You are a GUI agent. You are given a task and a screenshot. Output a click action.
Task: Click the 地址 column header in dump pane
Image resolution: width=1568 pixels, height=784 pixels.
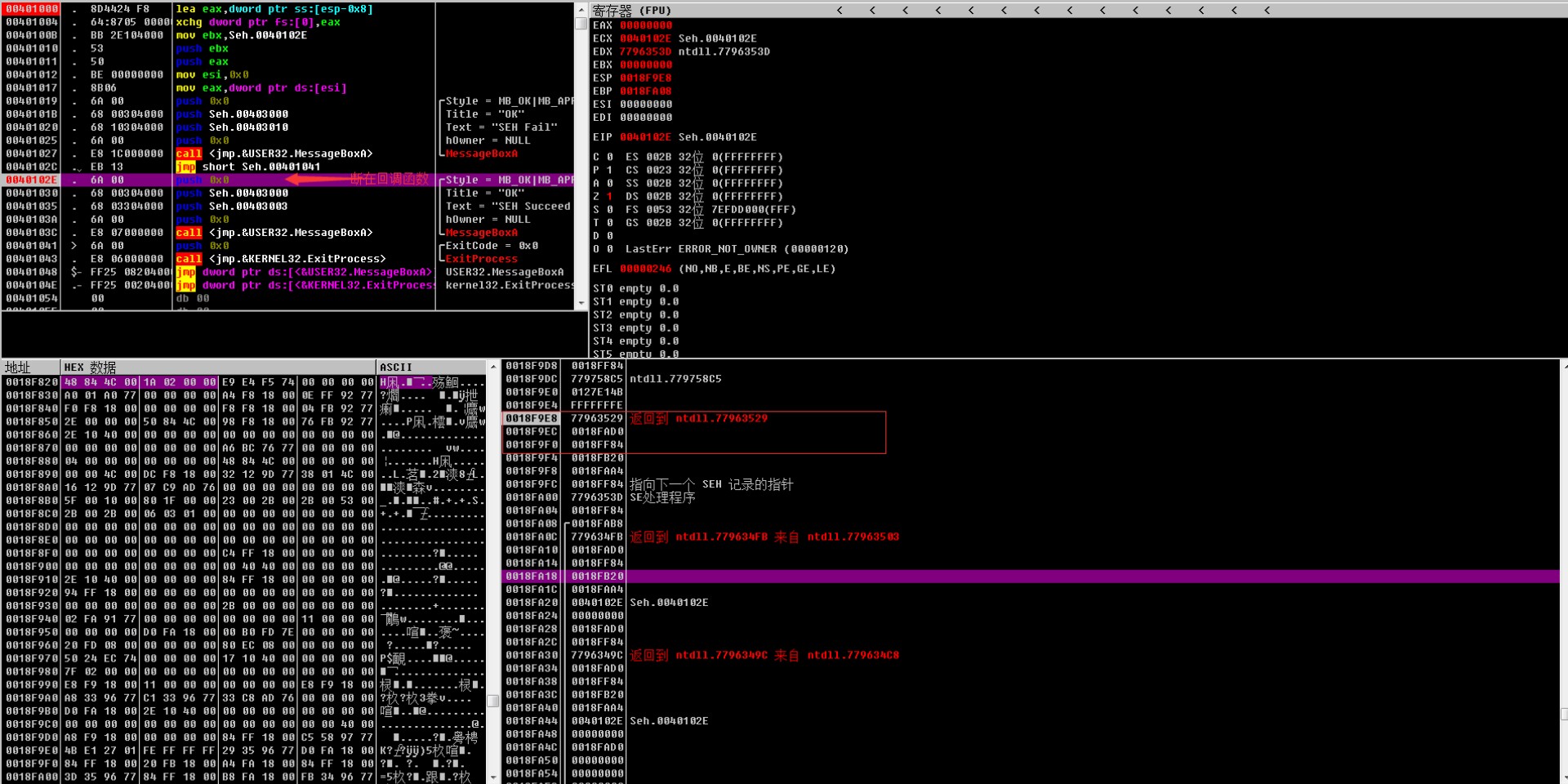pos(30,367)
